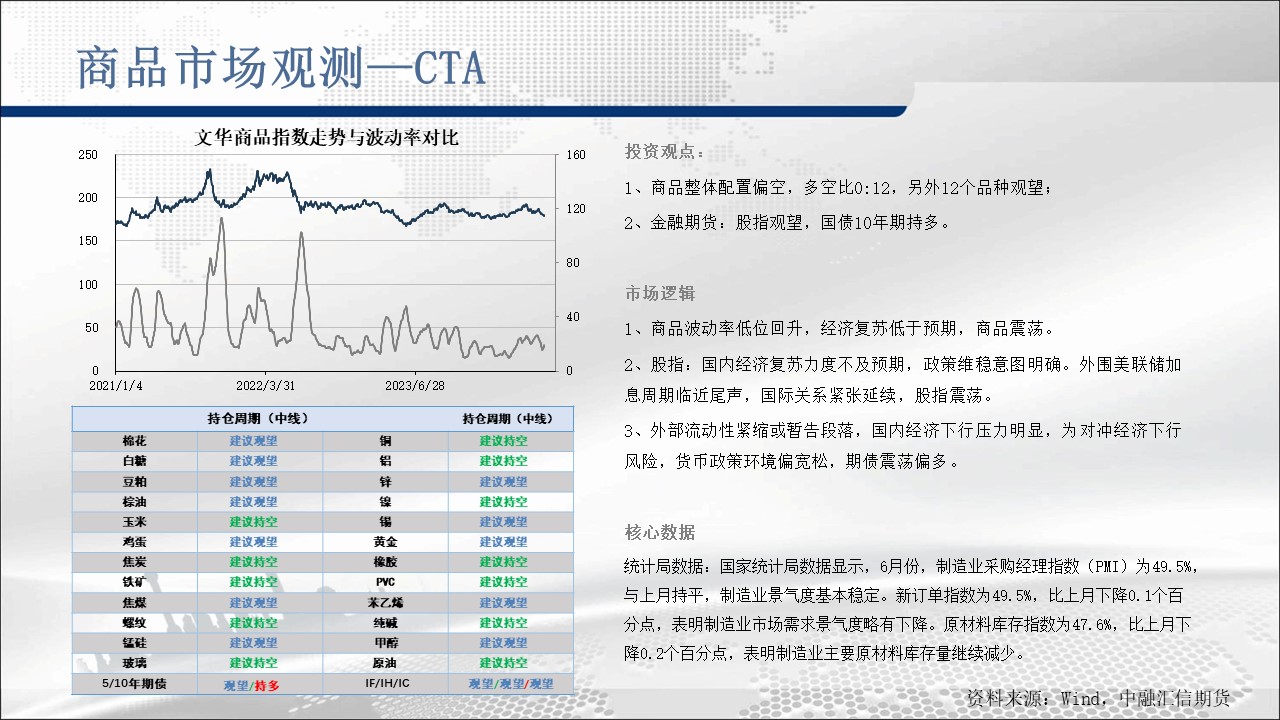This screenshot has width=1280, height=720.
Task: Click the 白糖 row label
Action: (134, 461)
